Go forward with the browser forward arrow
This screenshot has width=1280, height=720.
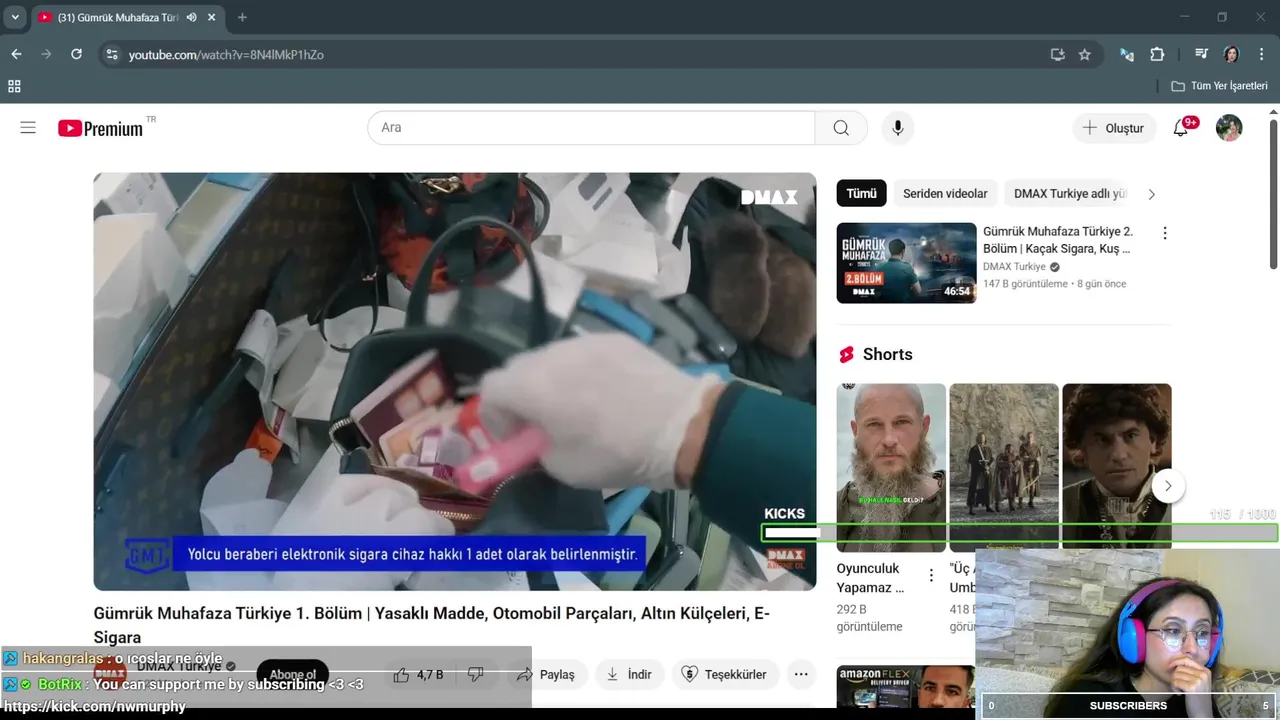pos(46,54)
